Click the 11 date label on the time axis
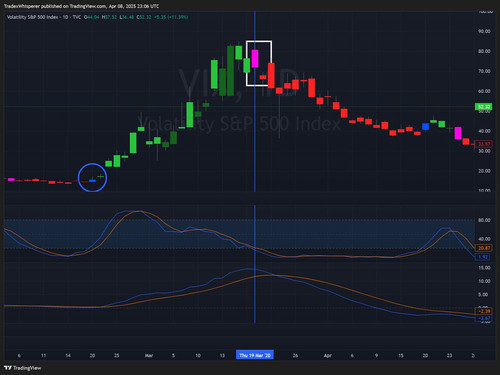500x375 pixels. tap(43, 355)
